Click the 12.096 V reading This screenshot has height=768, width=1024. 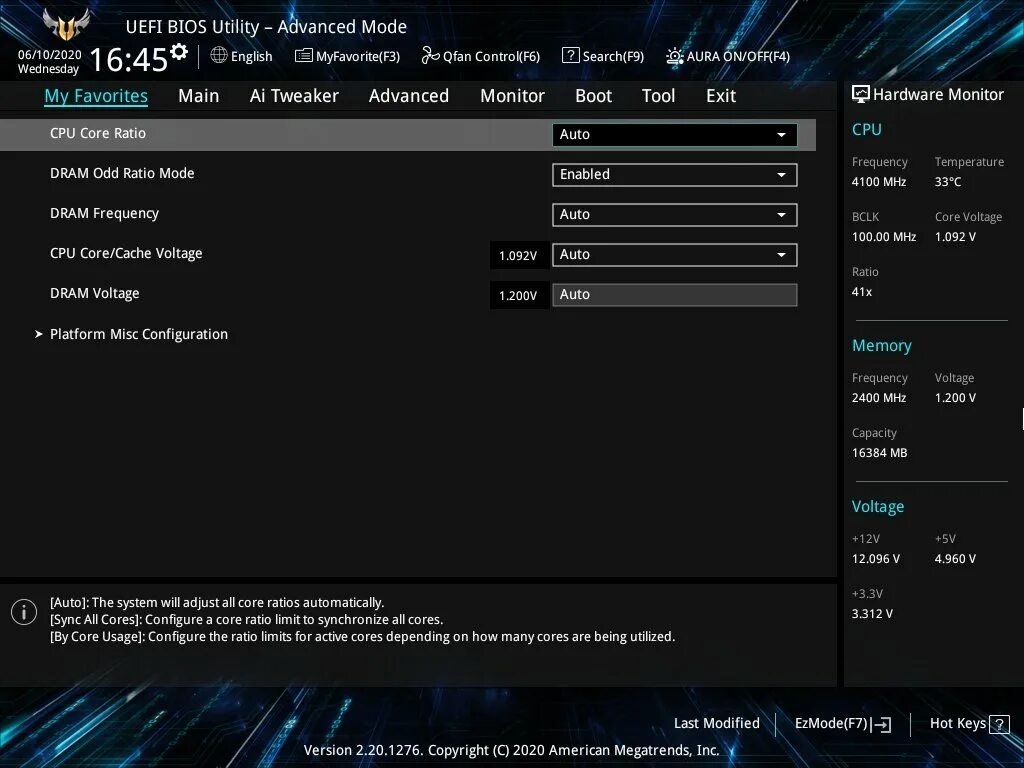pyautogui.click(x=876, y=558)
